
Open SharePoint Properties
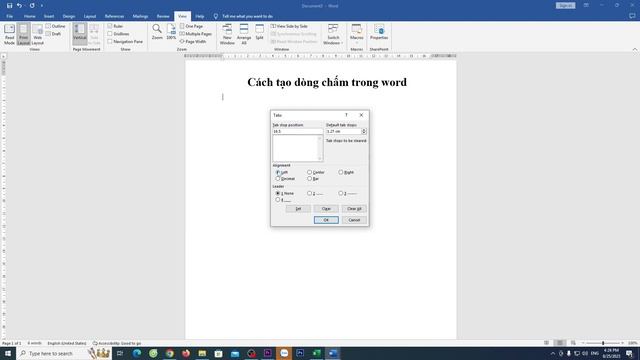379,32
